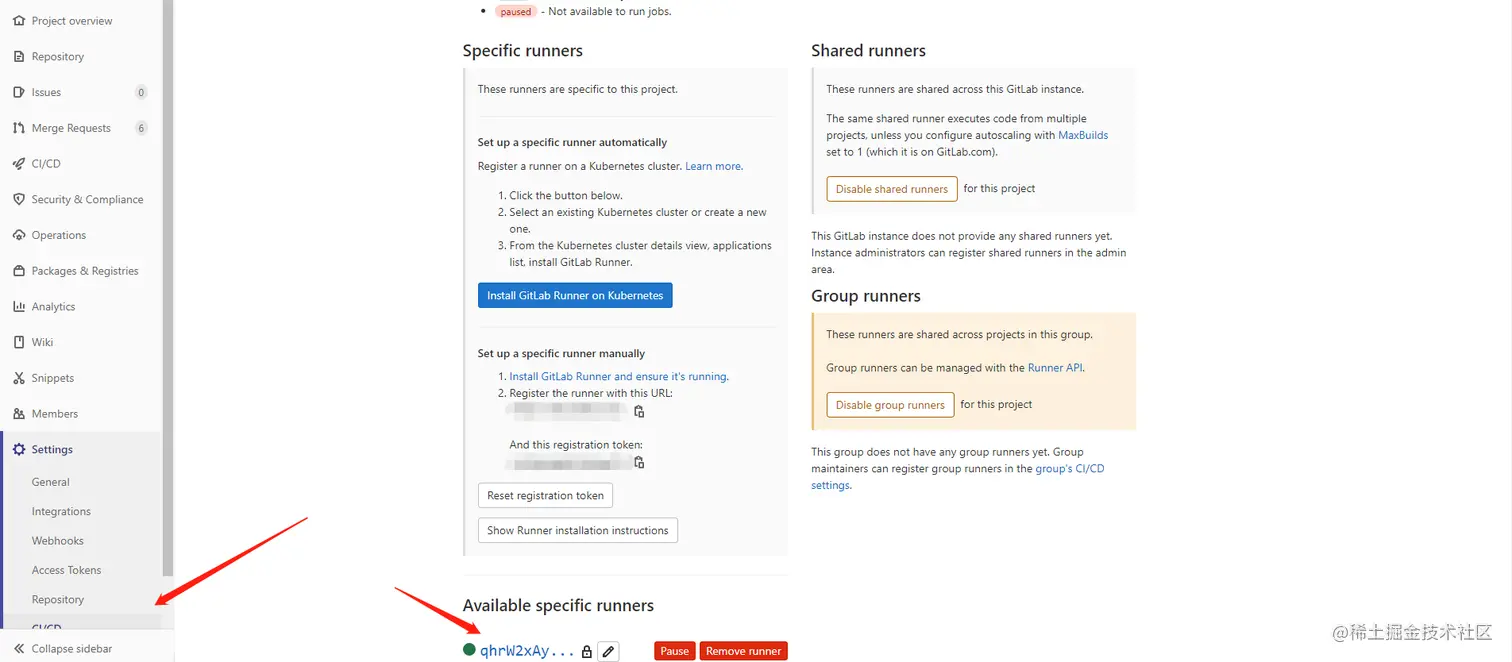Click Disable shared runners button
Image resolution: width=1512 pixels, height=662 pixels.
[892, 189]
